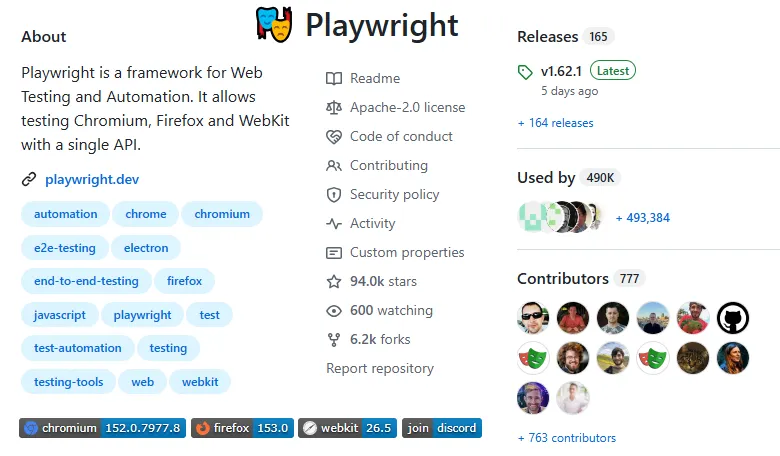The height and width of the screenshot is (456, 780).
Task: Select the test topic tag
Action: [209, 315]
